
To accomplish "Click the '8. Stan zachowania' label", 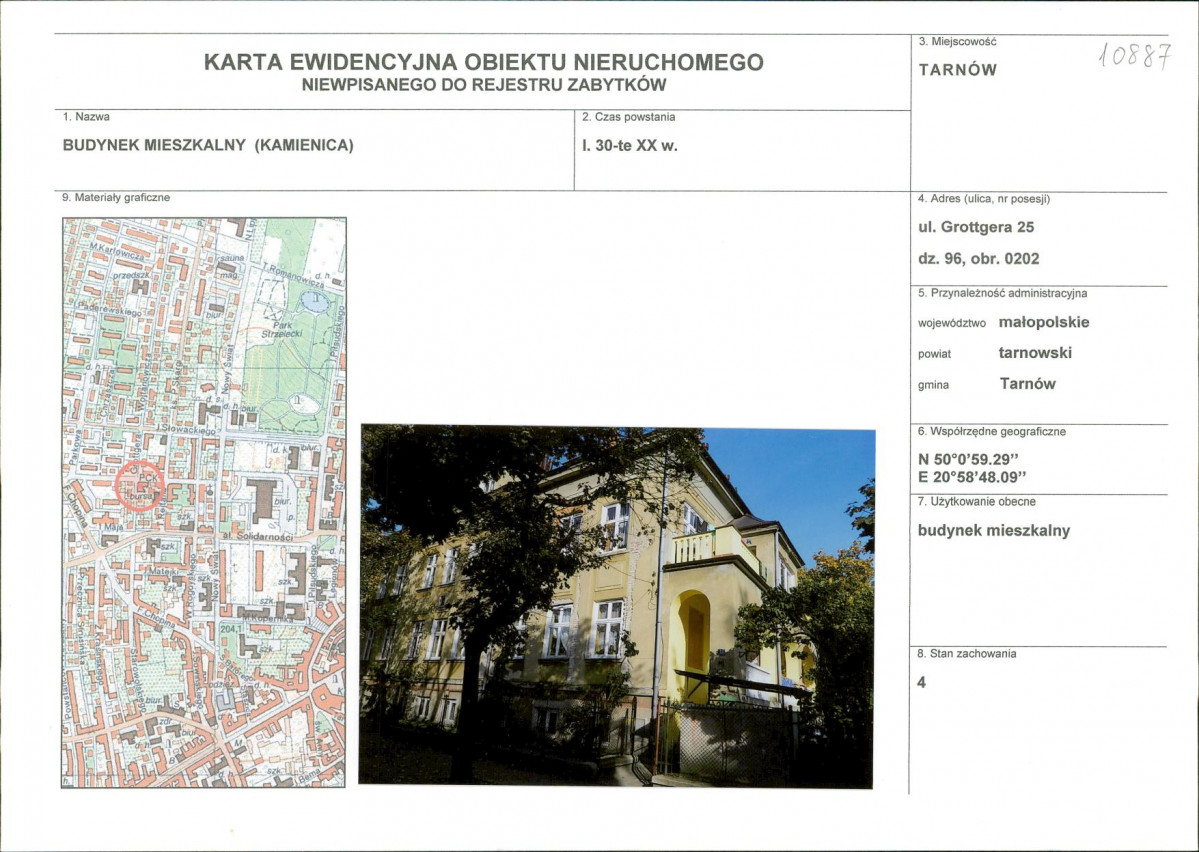I will [967, 654].
